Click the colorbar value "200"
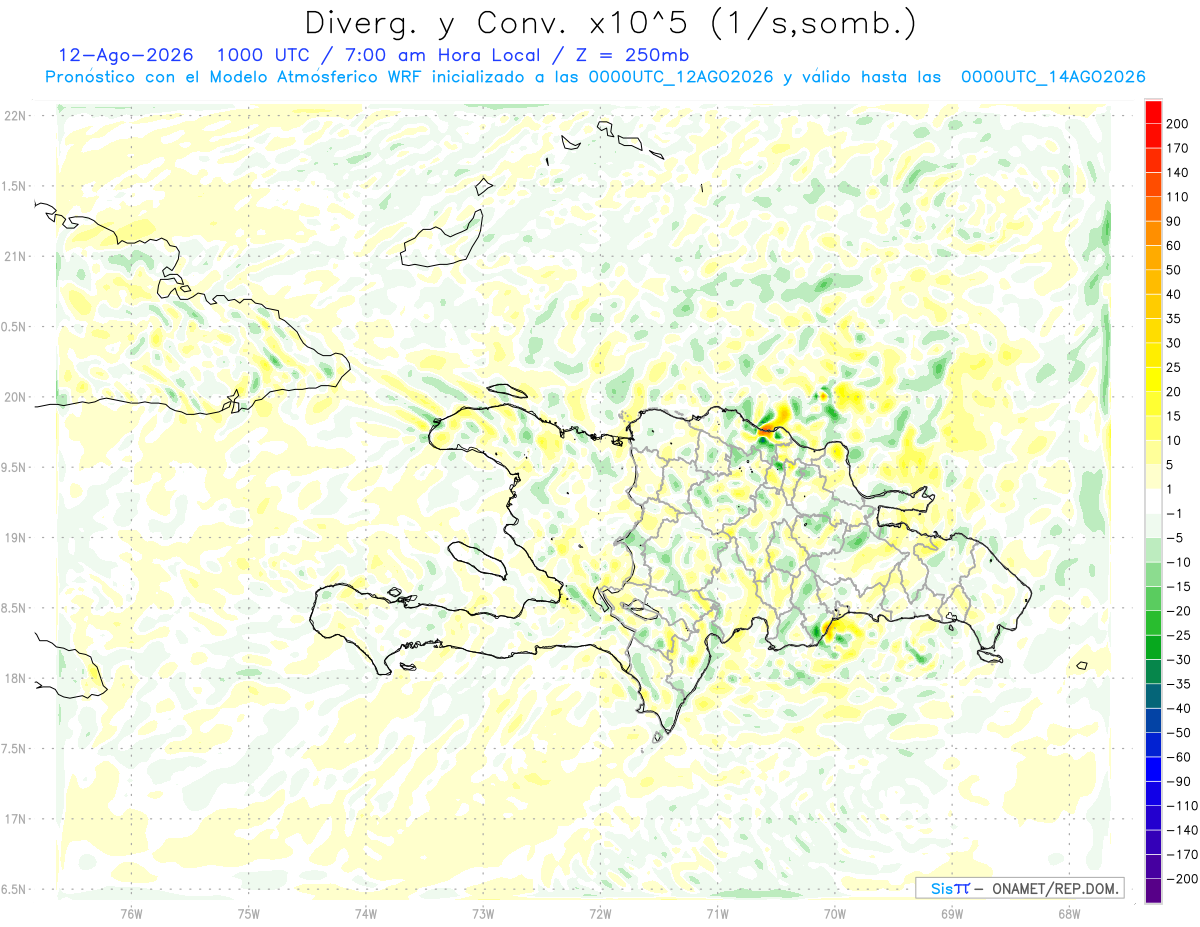1200x927 pixels. tap(1179, 124)
